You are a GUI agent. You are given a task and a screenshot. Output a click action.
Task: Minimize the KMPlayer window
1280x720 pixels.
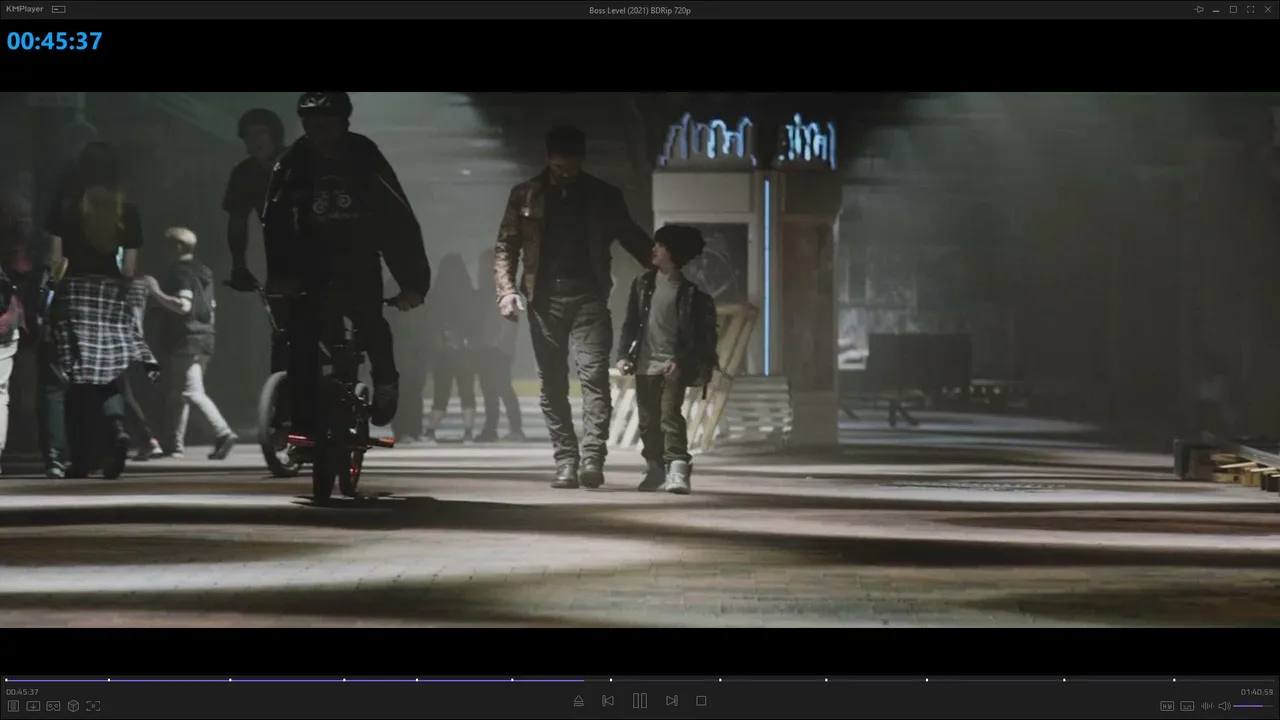click(1216, 9)
